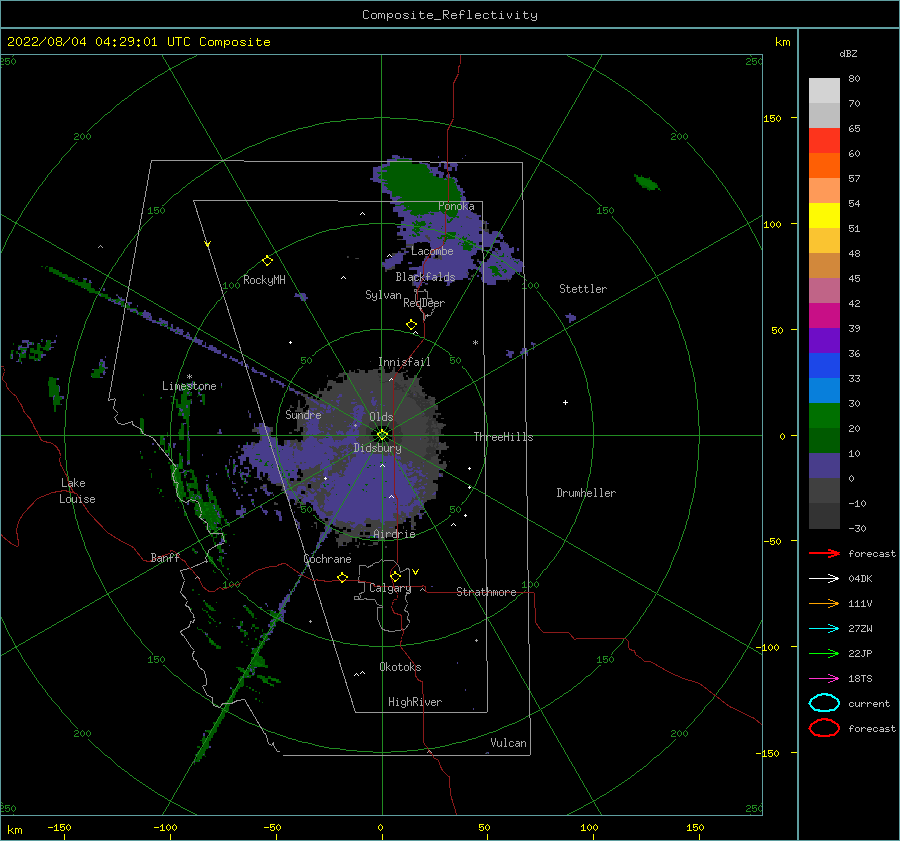Screen dimensions: 900x841
Task: Select the orange 57-60 dBZ swatch
Action: click(x=824, y=166)
